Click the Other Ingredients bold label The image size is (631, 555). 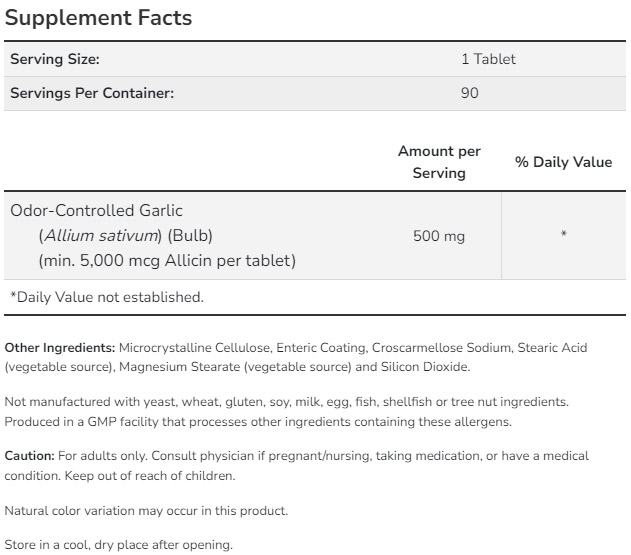[x=60, y=348]
